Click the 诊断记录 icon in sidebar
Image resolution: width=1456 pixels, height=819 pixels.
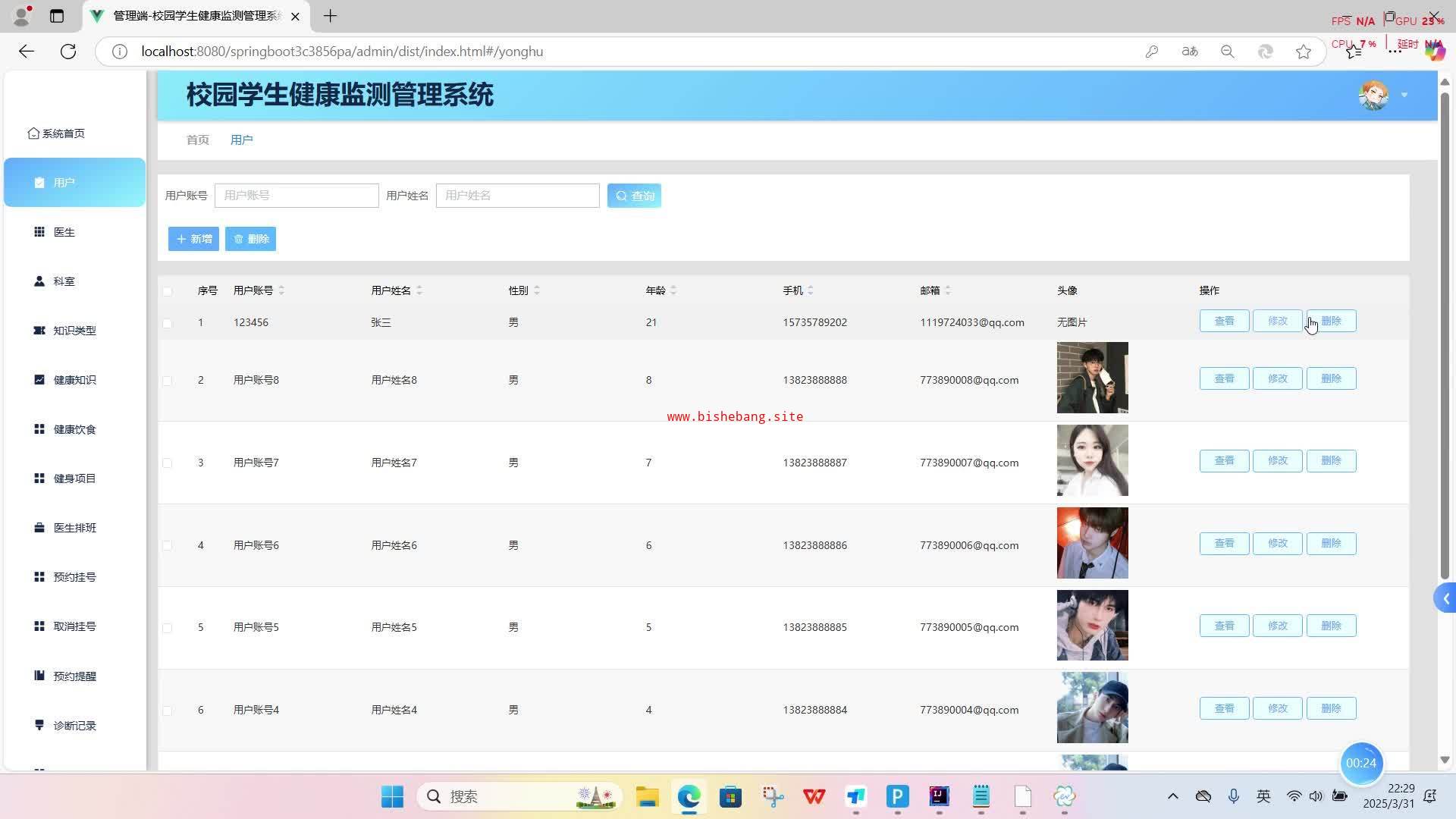tap(39, 725)
